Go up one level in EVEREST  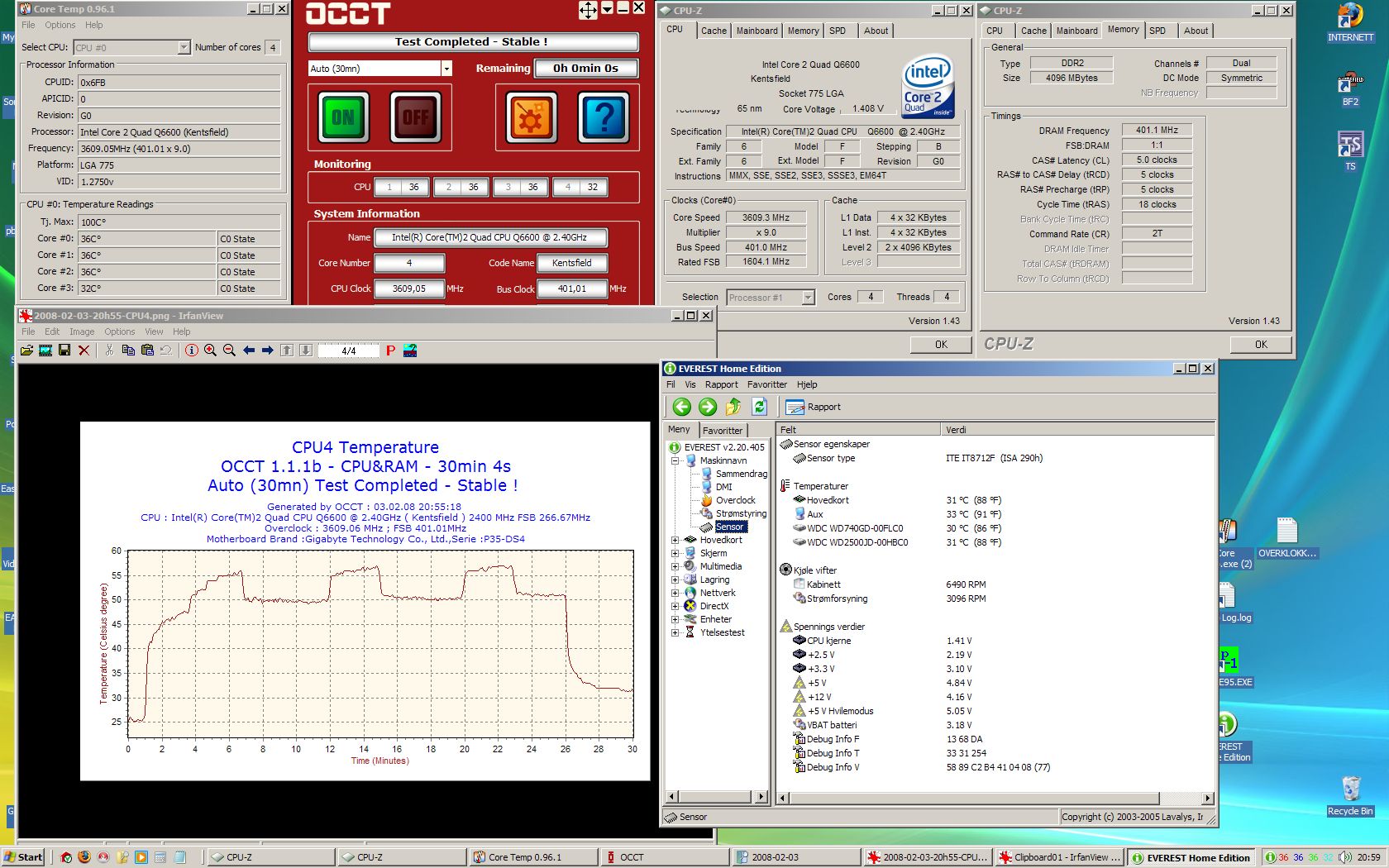point(733,407)
